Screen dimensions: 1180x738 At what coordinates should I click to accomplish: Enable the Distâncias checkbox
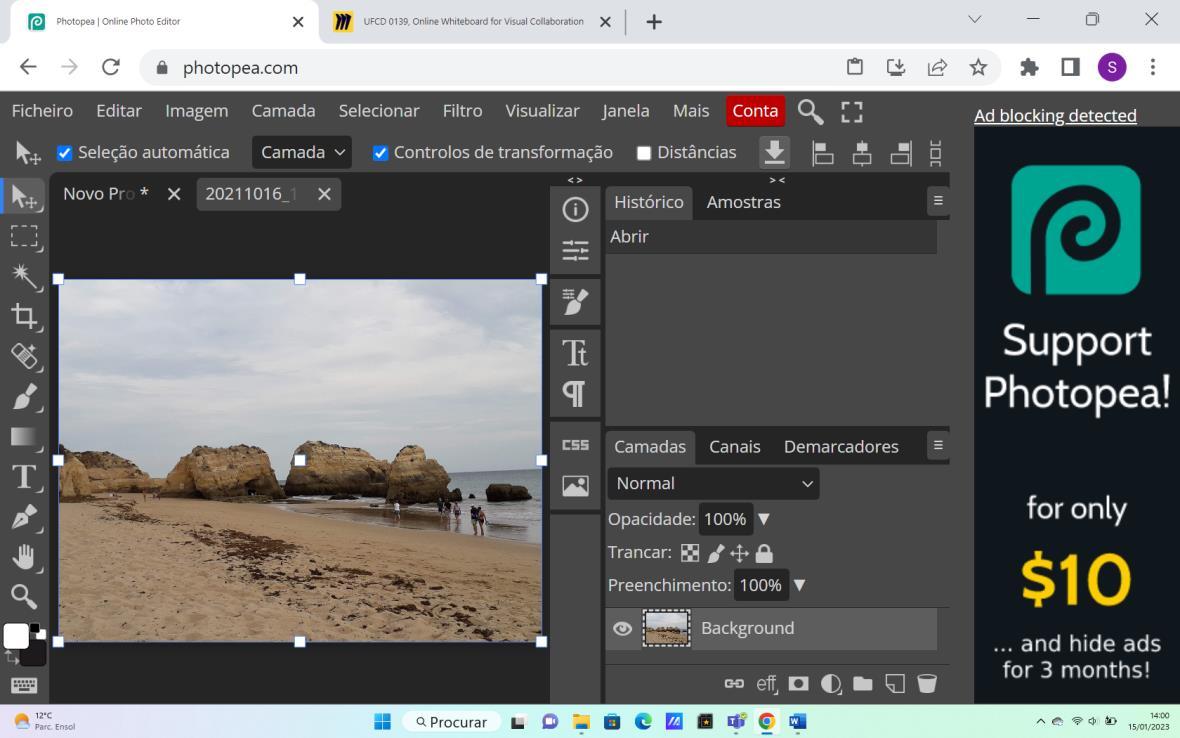pyautogui.click(x=644, y=153)
